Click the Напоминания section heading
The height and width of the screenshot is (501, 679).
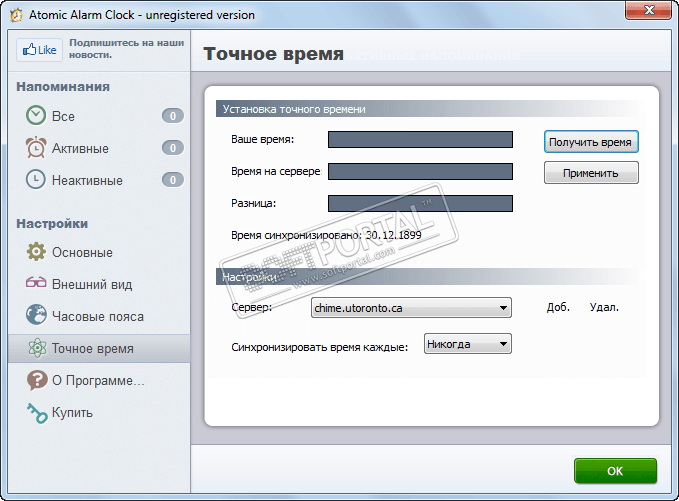[63, 87]
